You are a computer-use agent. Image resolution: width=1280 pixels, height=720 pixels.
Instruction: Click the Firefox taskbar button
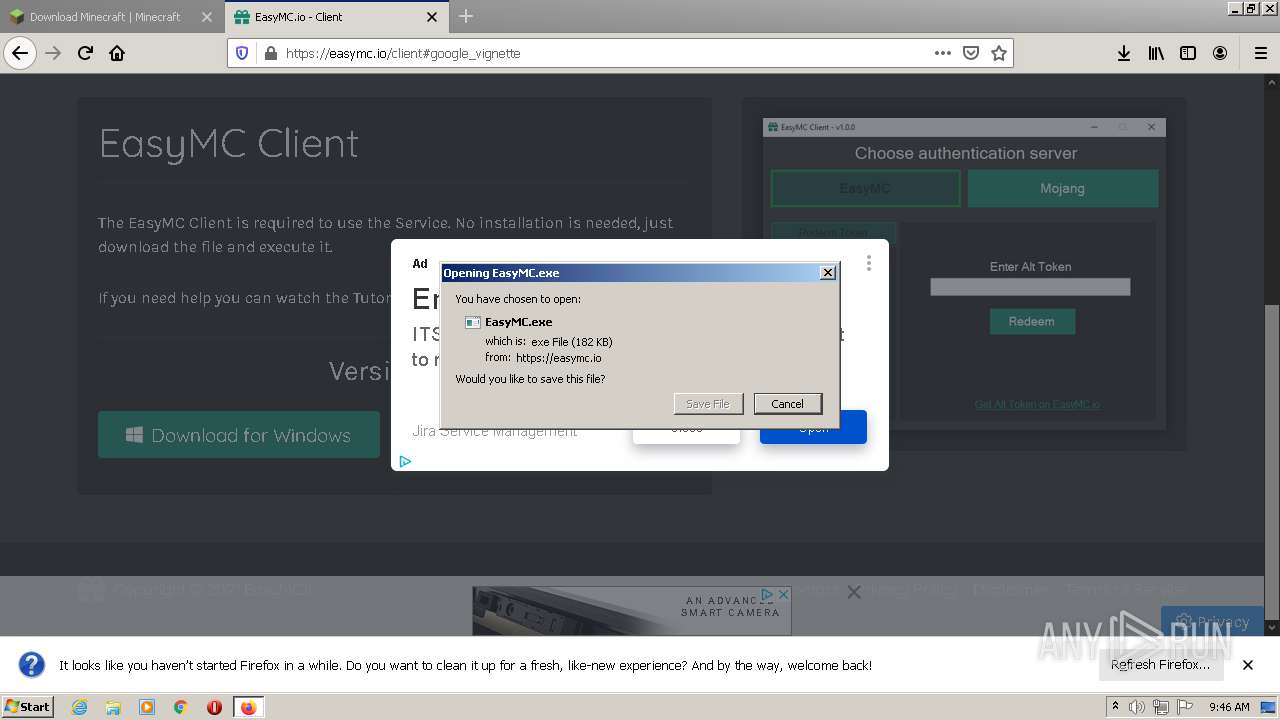coord(249,707)
